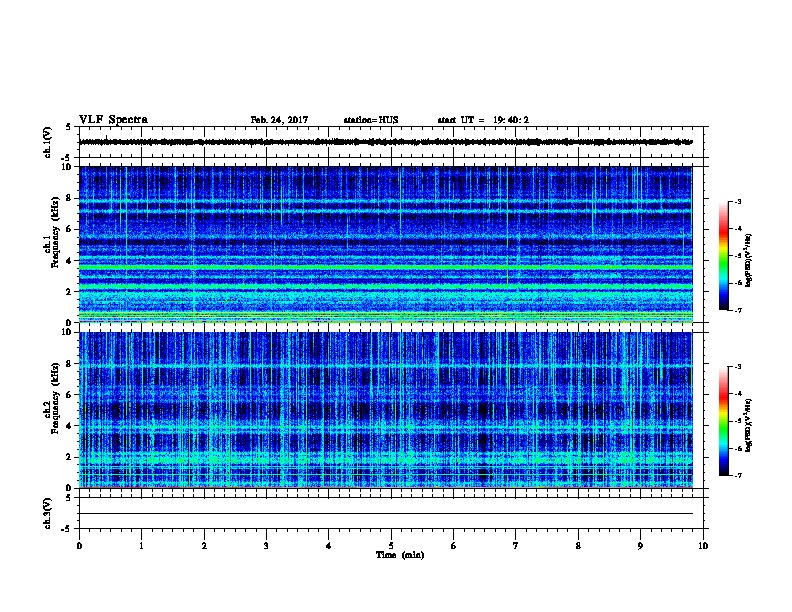The height and width of the screenshot is (612, 792).
Task: Select the date text "Feb. 24, 2017"
Action: (279, 120)
